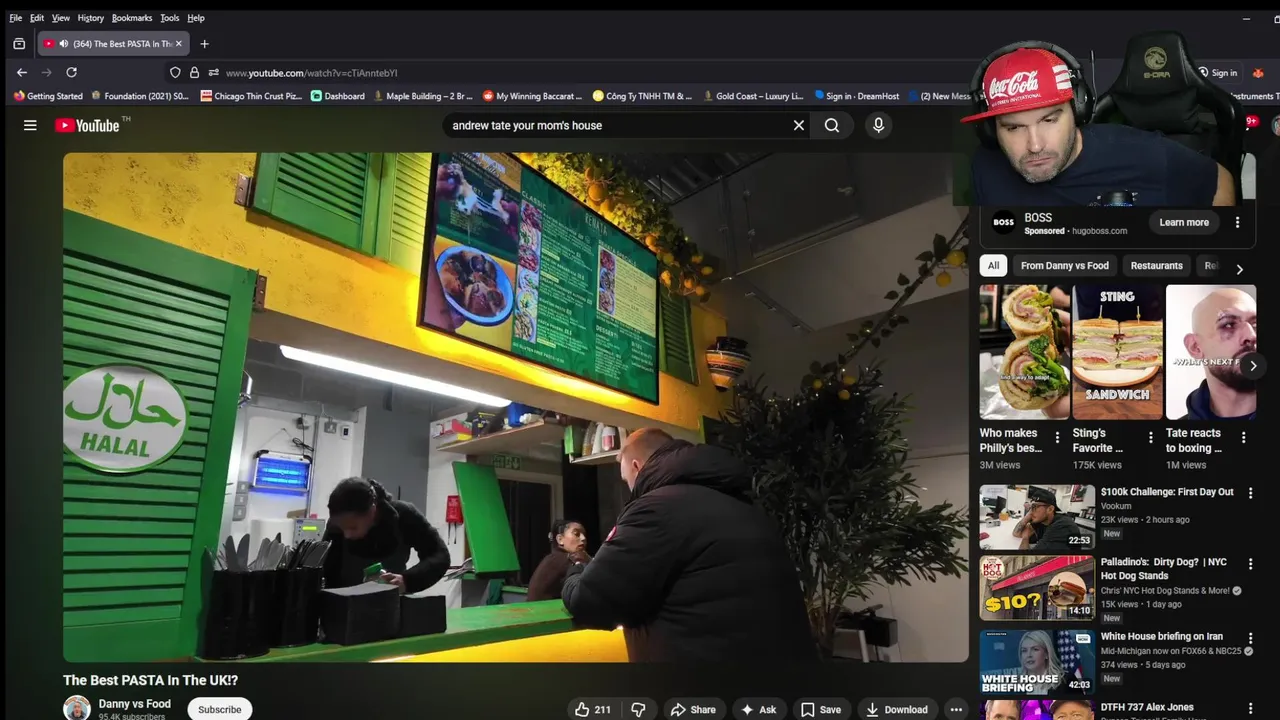The image size is (1280, 720).
Task: Open the 'Tate reacts to boxing' short thumbnail
Action: pos(1210,351)
